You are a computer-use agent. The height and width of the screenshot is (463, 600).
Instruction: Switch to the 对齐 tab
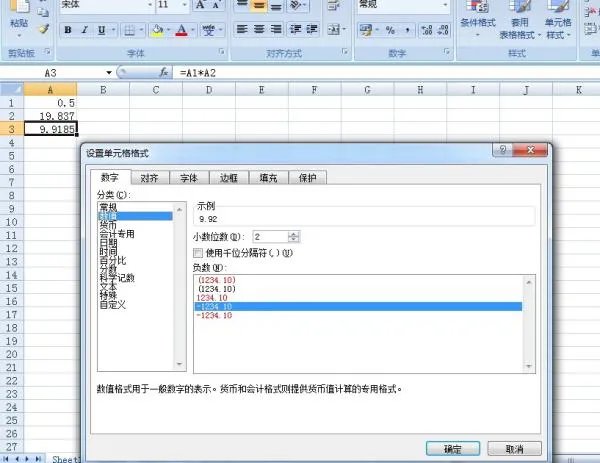point(149,178)
